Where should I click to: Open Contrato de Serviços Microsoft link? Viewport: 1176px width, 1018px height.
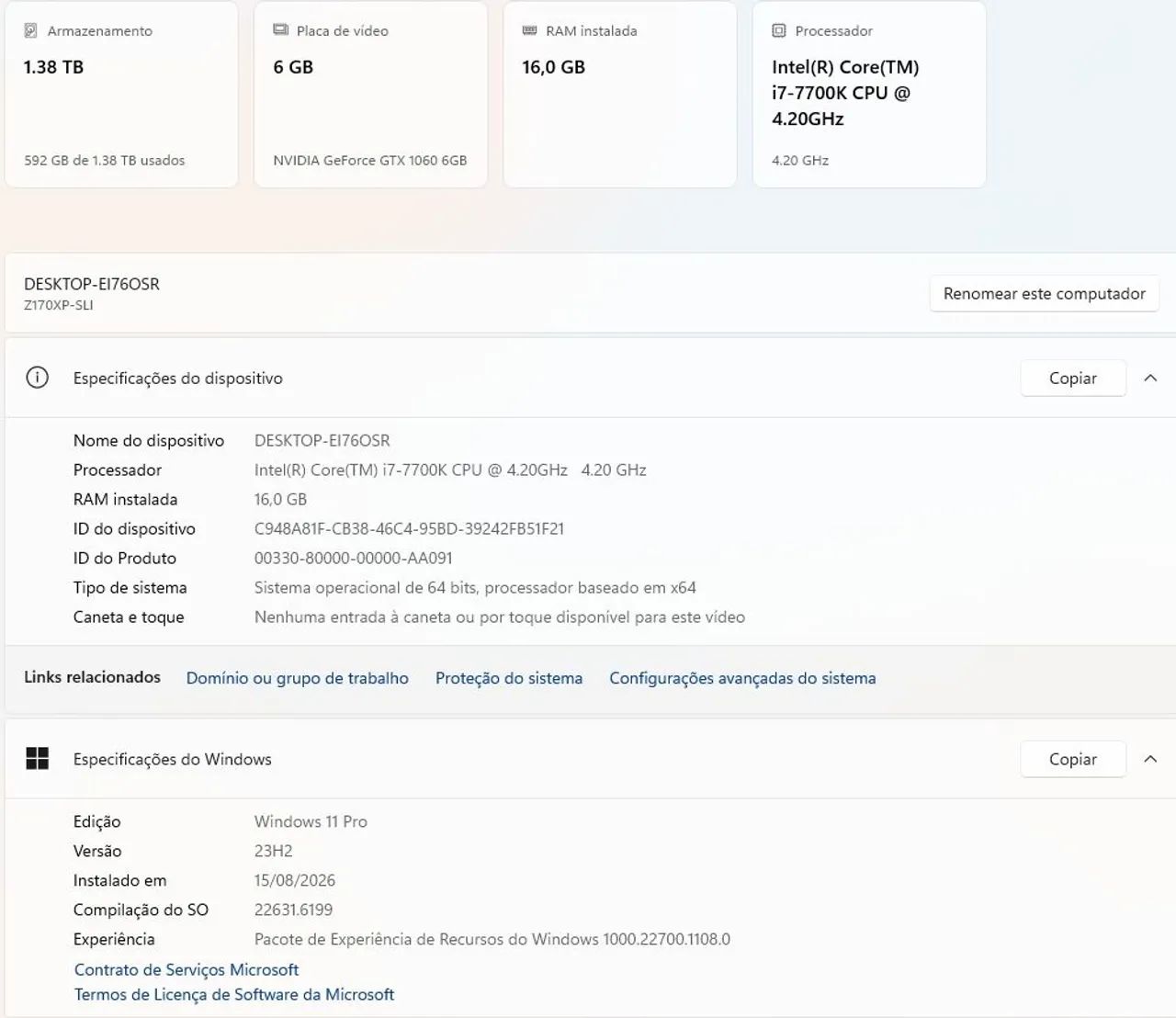click(x=187, y=969)
